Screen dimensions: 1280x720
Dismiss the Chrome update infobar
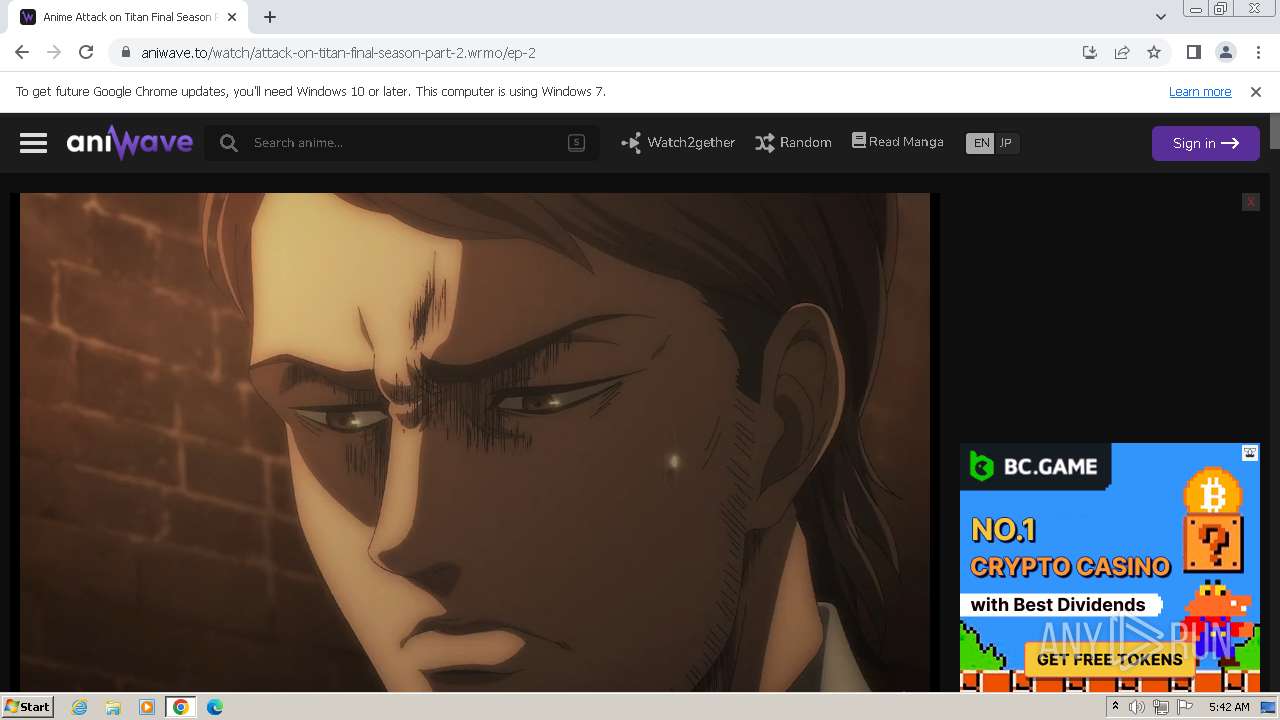coord(1256,91)
